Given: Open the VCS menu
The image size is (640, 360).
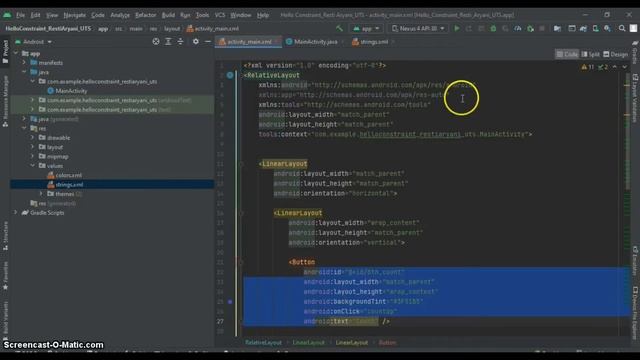Looking at the screenshot, I should click(220, 15).
